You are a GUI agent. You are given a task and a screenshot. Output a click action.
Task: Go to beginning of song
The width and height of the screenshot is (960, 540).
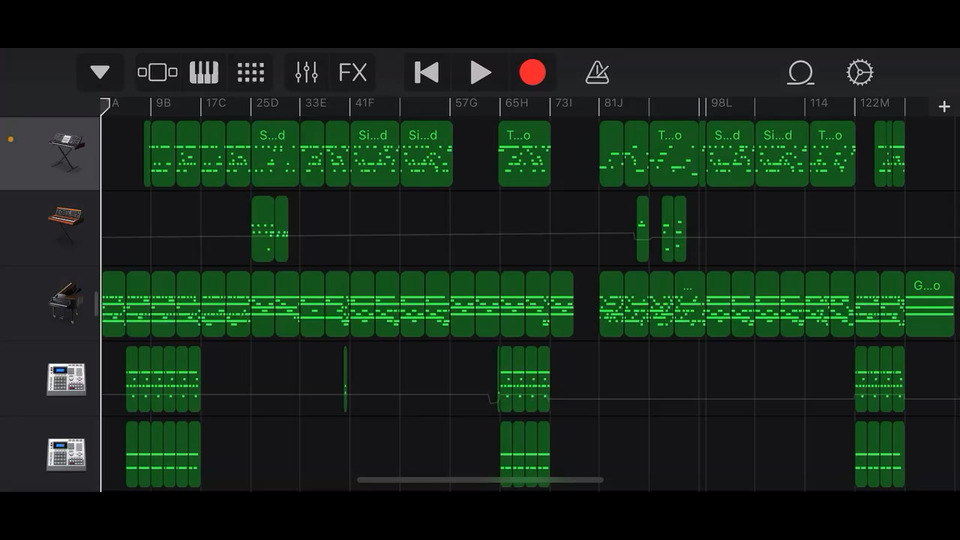(427, 72)
